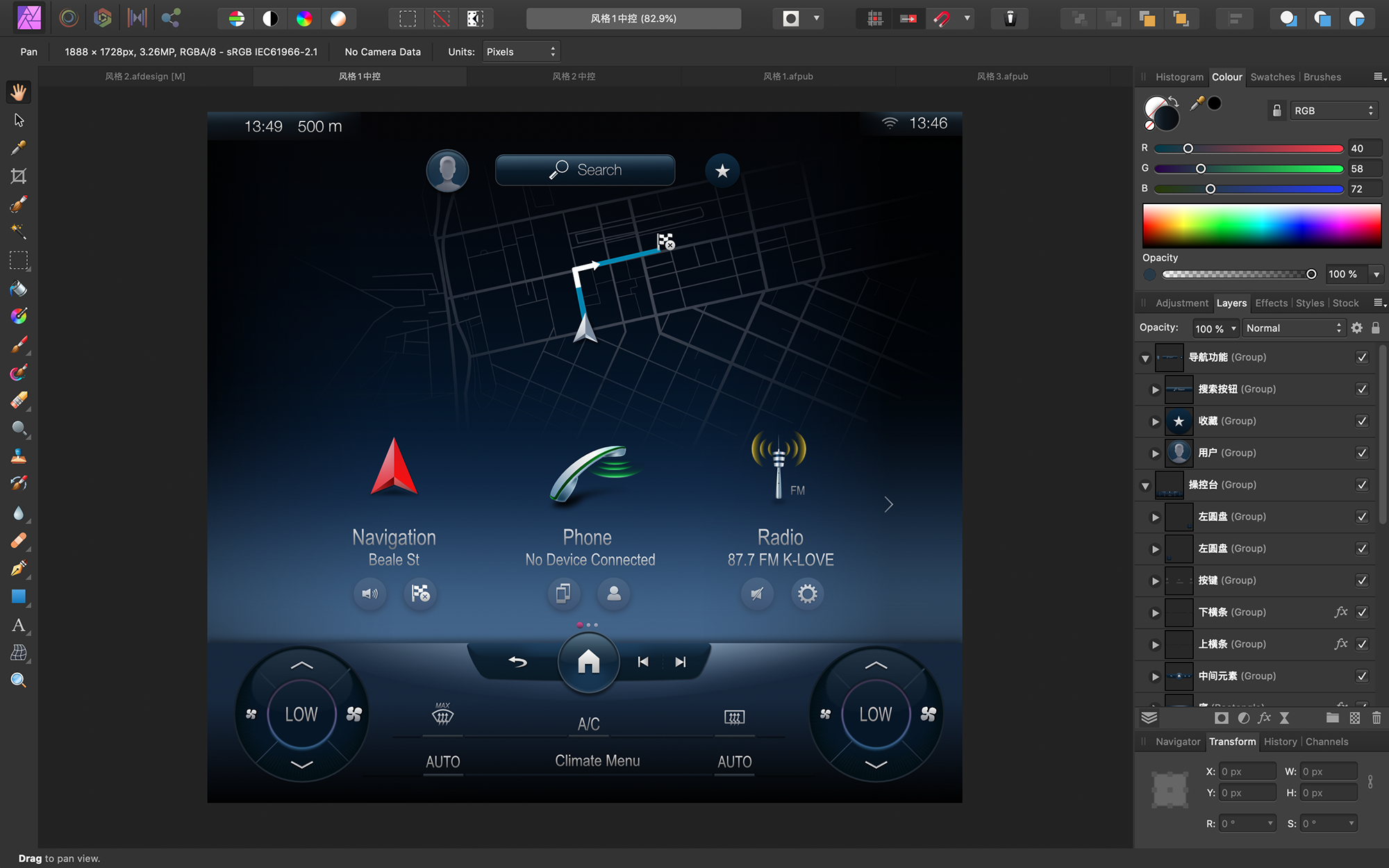
Task: Switch to the Swatches panel tab
Action: tap(1272, 77)
